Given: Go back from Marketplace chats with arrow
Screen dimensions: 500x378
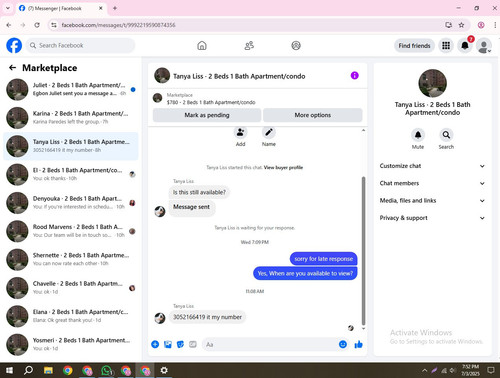Looking at the screenshot, I should pos(13,68).
